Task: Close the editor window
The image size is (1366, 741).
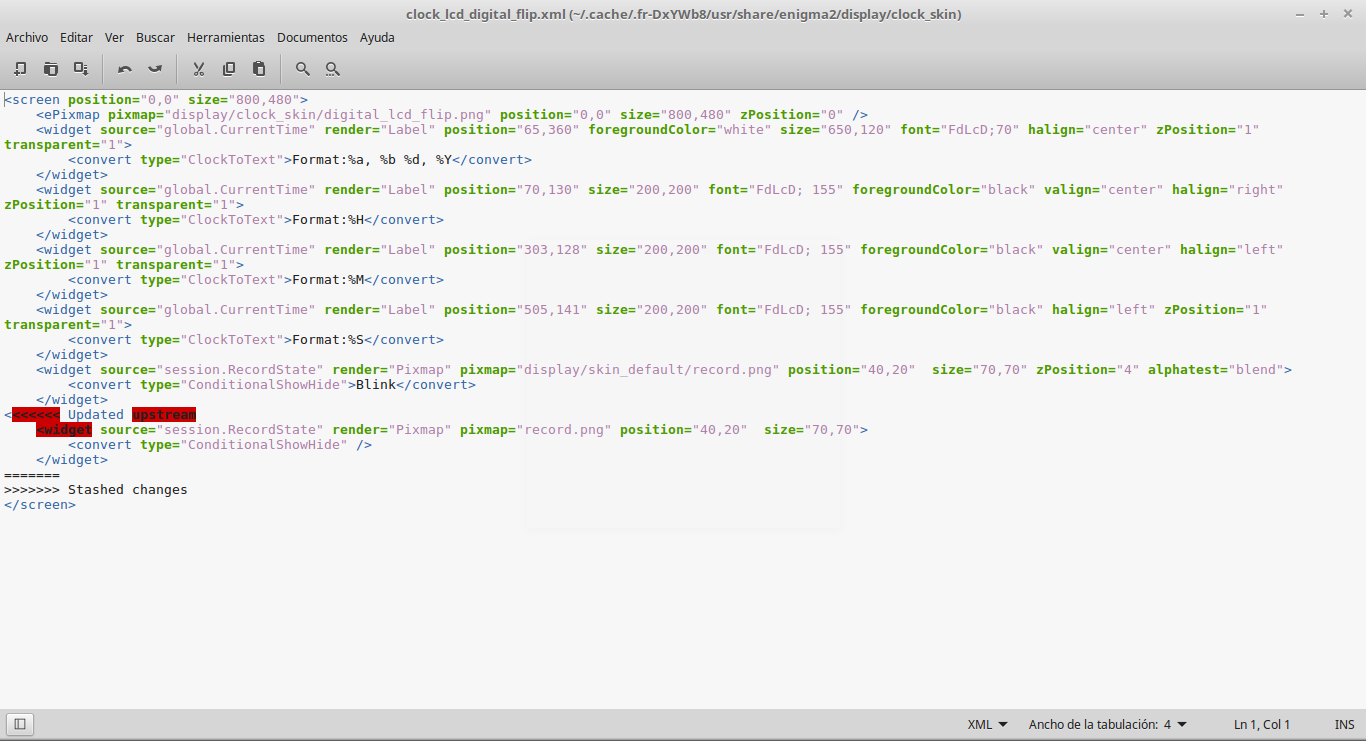Action: 1347,13
